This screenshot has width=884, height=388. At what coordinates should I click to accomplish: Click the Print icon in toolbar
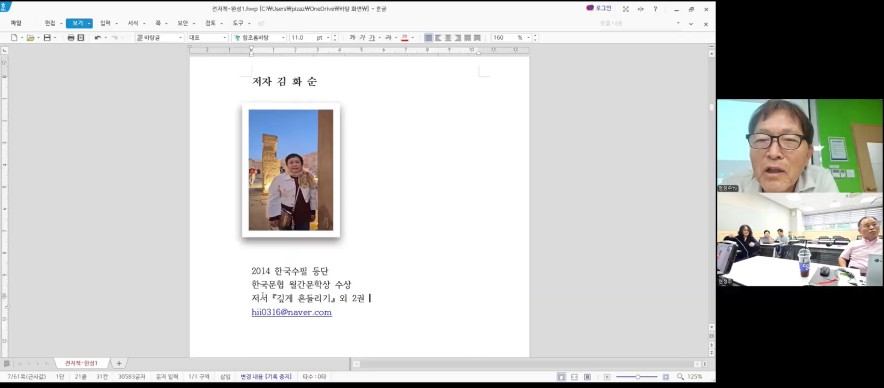pos(71,38)
